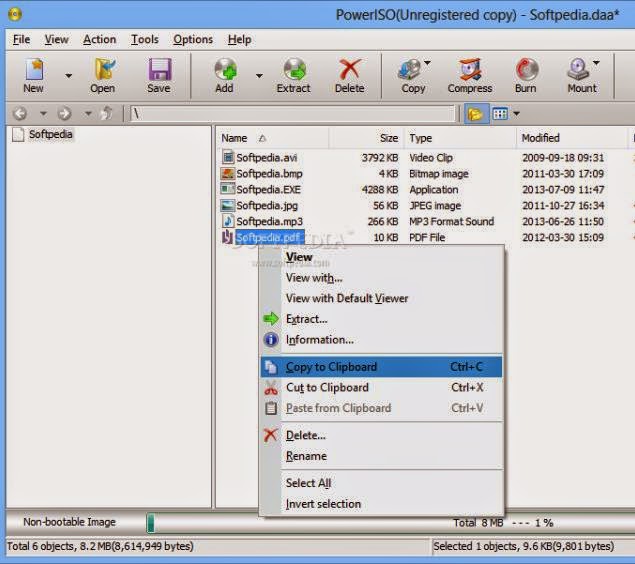Select the Softpedia.jpg file
Screen dimensions: 635x564
(x=267, y=205)
